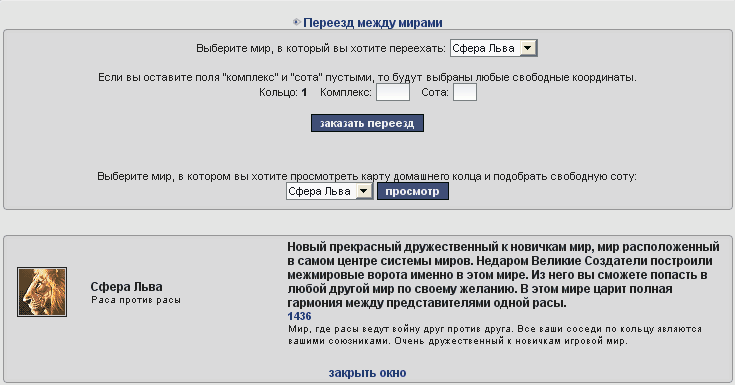735x385 pixels.
Task: Click the "заказать переезд" button
Action: (x=368, y=123)
